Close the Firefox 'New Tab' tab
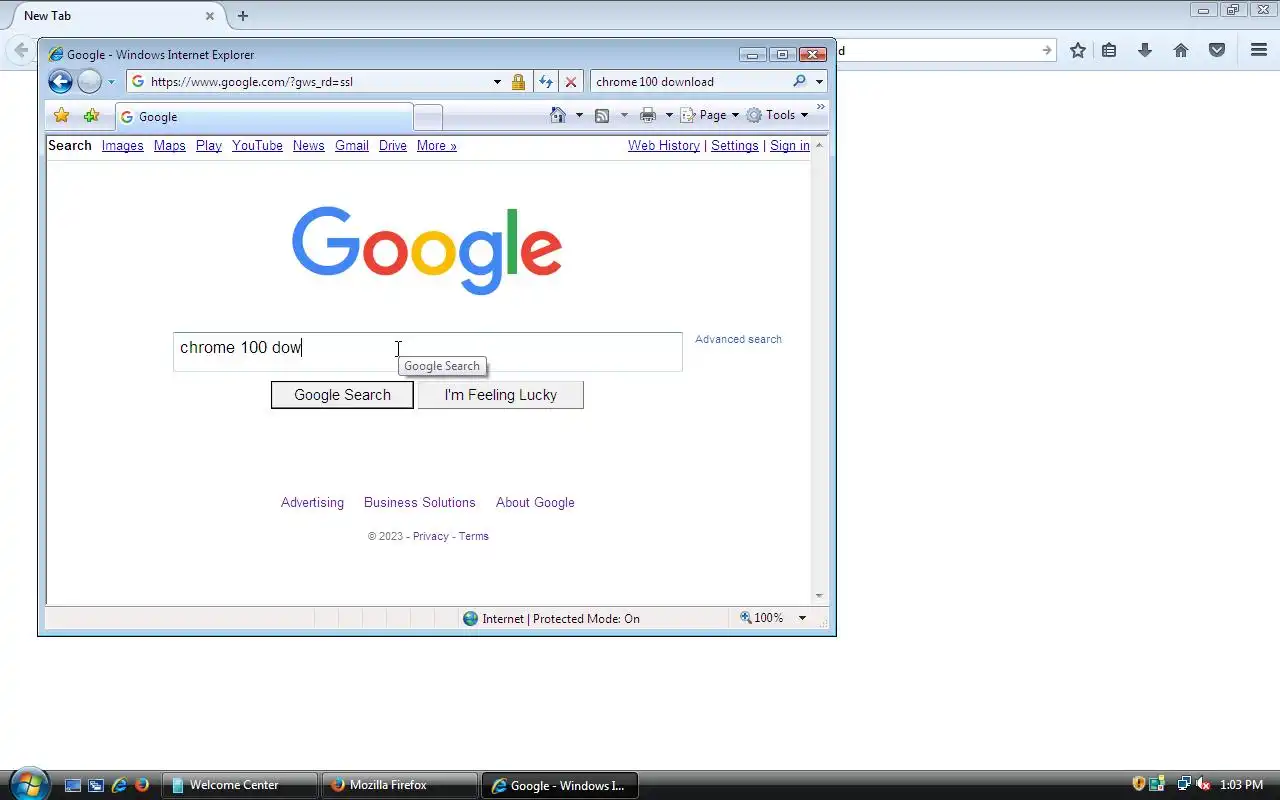 [210, 16]
